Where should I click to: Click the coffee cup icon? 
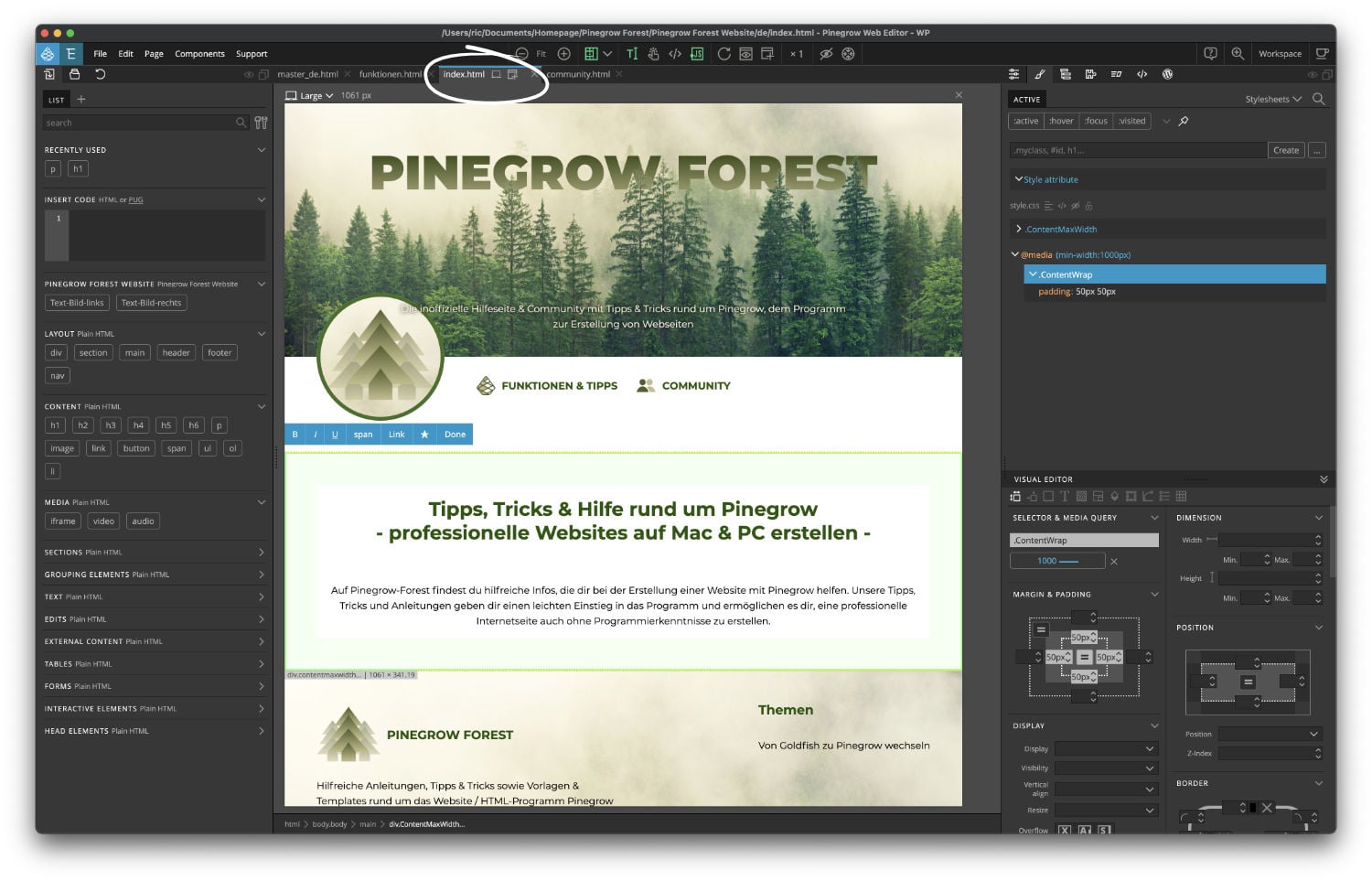click(x=1322, y=54)
